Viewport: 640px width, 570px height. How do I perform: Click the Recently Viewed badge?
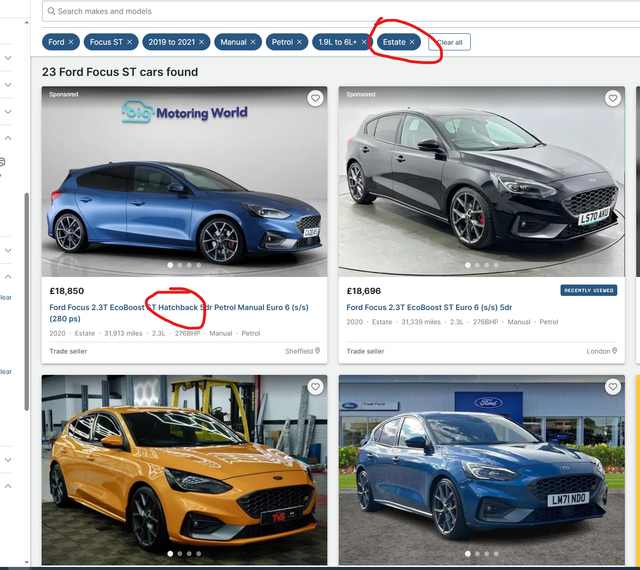pyautogui.click(x=589, y=290)
